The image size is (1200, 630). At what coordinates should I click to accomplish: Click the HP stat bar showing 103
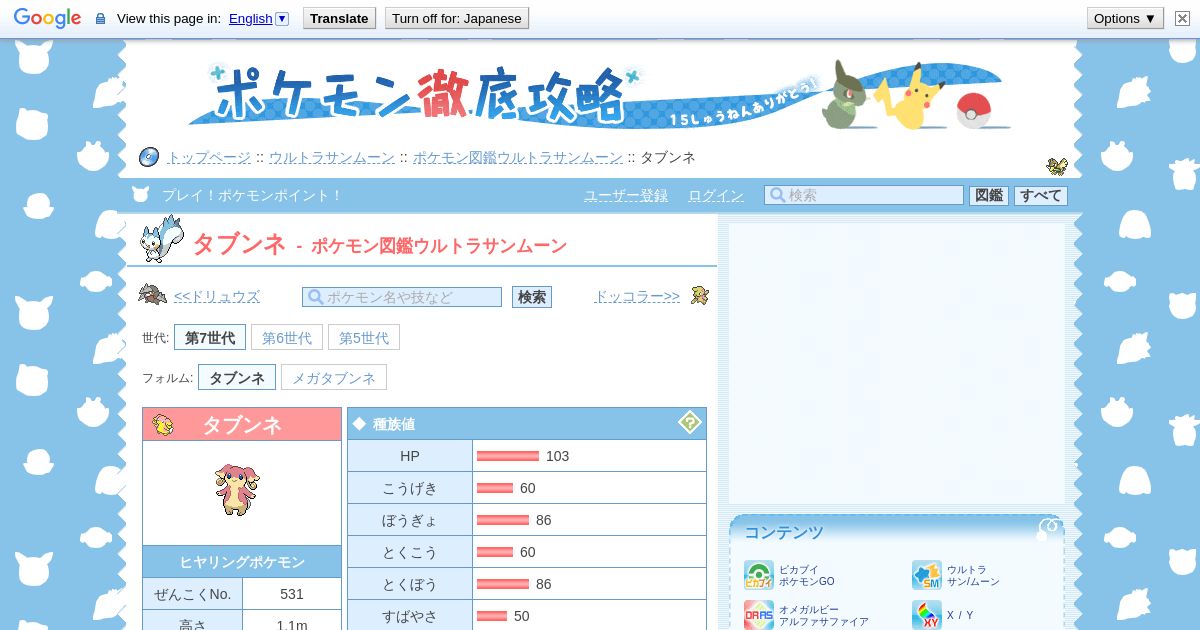tap(508, 456)
